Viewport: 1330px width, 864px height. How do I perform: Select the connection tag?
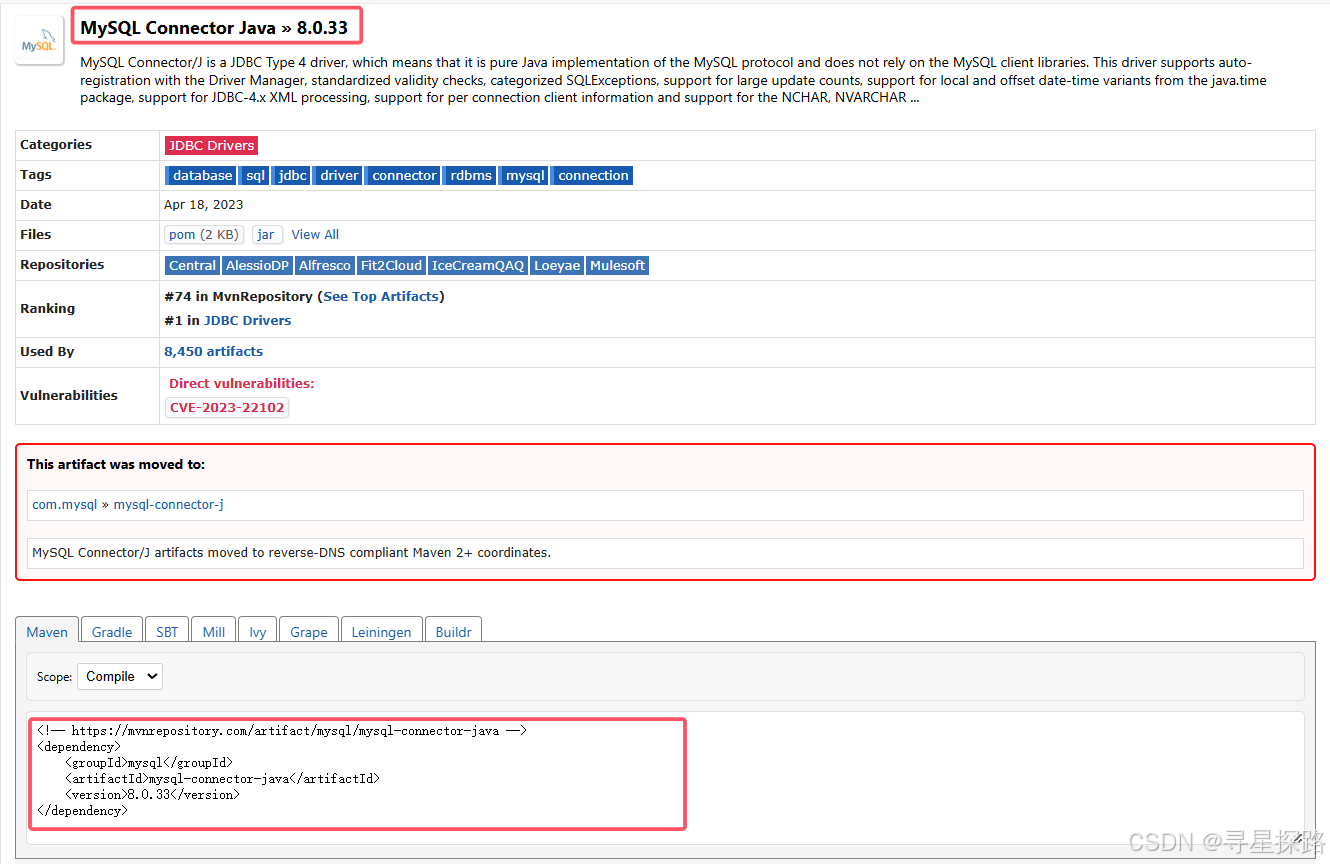click(x=593, y=176)
